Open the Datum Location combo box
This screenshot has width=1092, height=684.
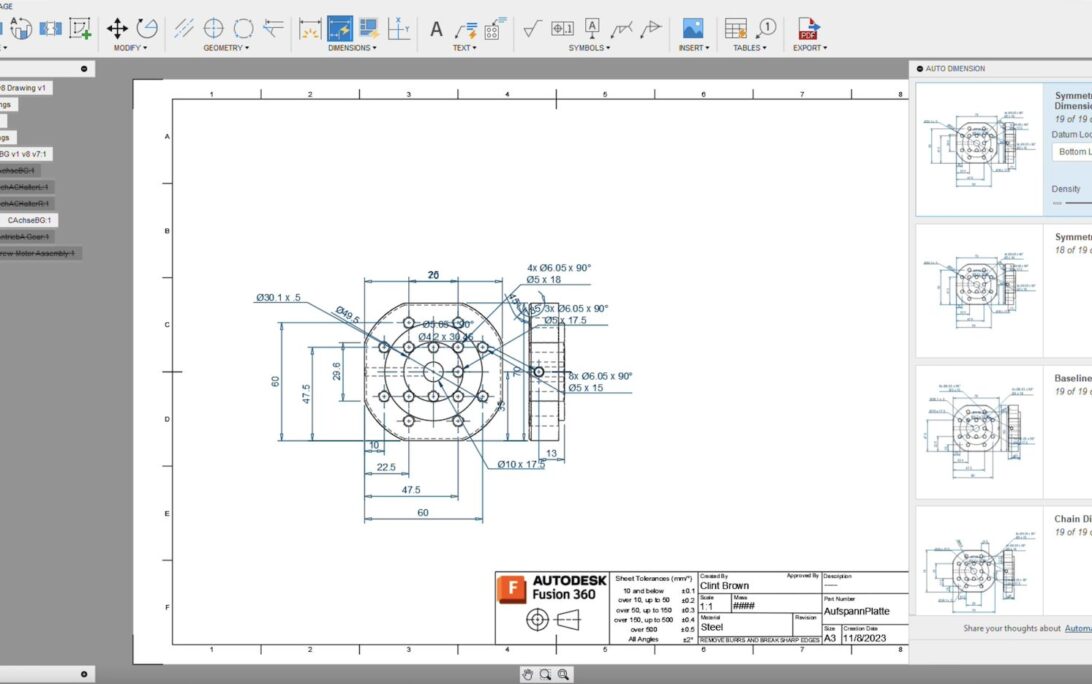pyautogui.click(x=1071, y=152)
